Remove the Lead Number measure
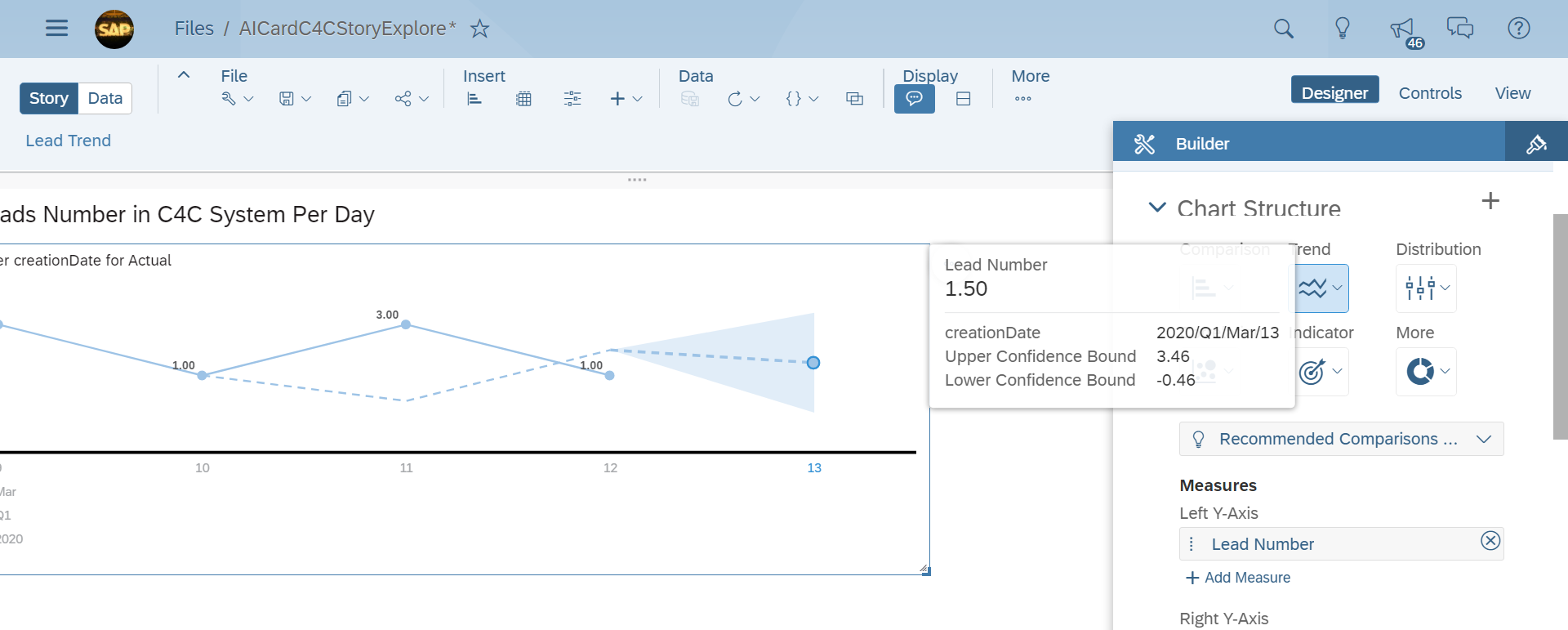 pos(1490,541)
